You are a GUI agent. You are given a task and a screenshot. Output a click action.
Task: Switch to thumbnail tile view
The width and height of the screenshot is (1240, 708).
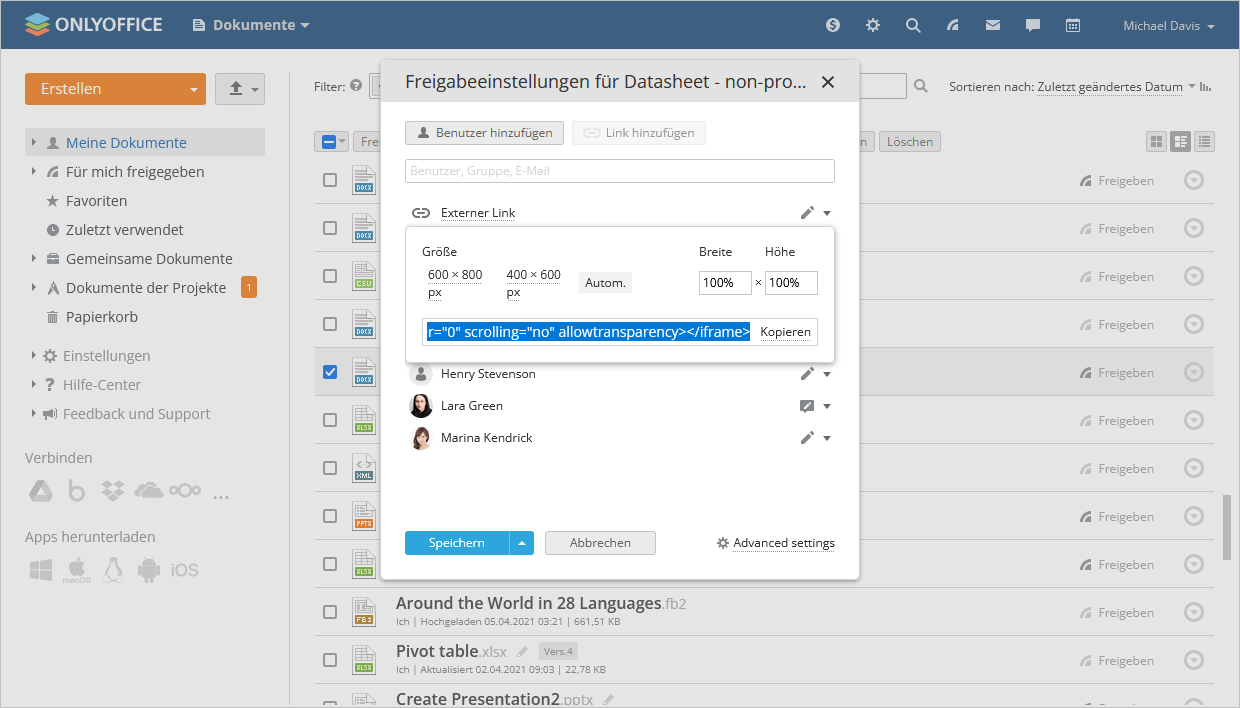pos(1157,142)
